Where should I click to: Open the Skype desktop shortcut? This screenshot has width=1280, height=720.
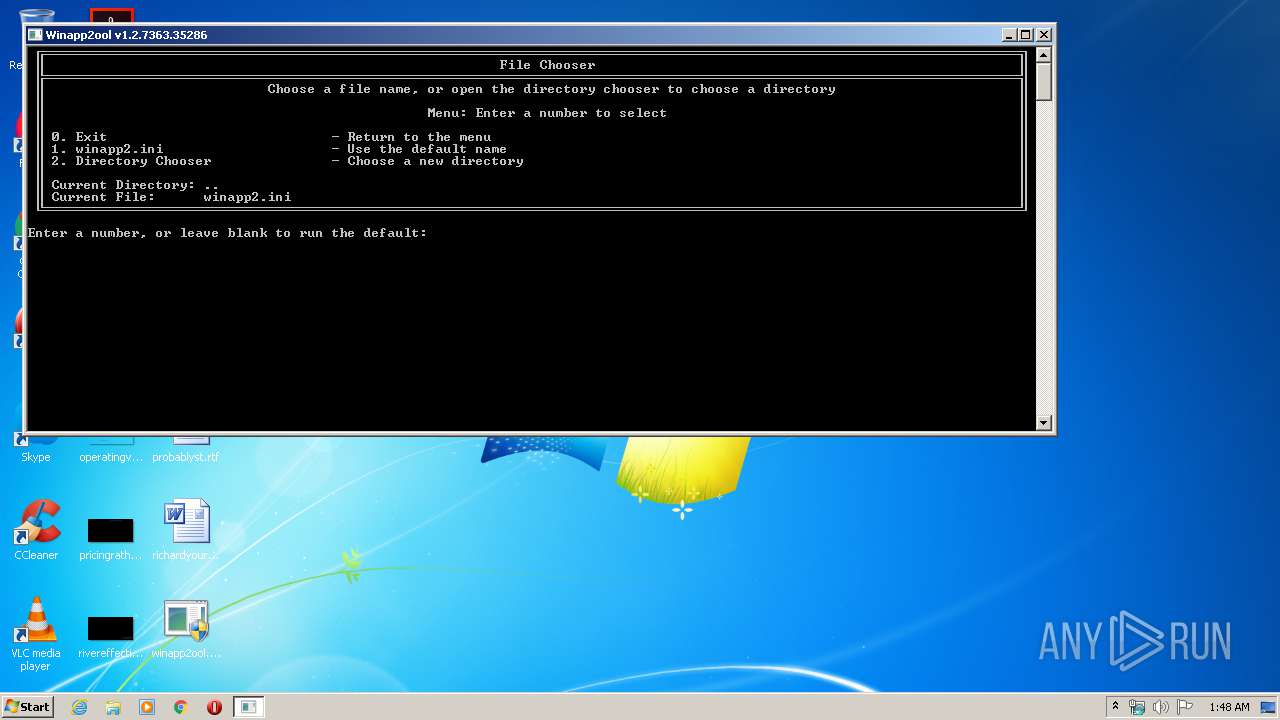[x=35, y=448]
